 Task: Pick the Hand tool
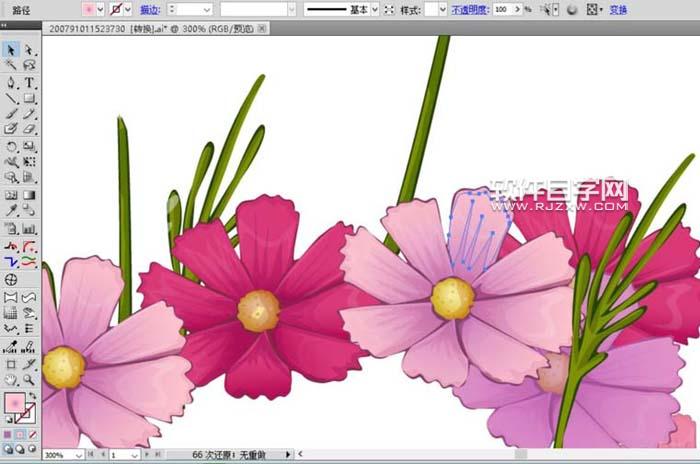11,380
